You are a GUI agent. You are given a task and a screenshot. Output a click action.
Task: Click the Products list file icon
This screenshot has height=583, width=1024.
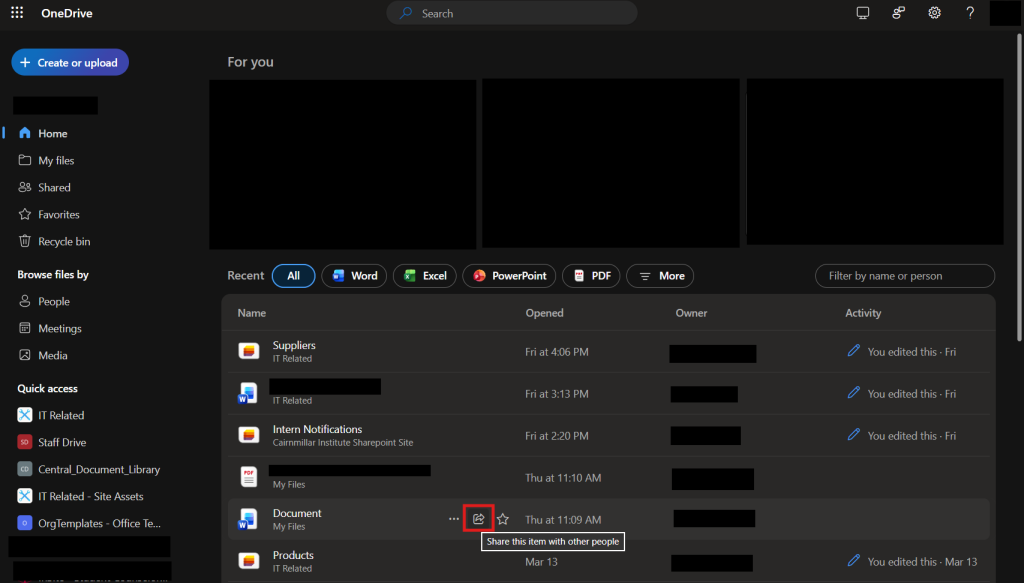[x=249, y=561]
